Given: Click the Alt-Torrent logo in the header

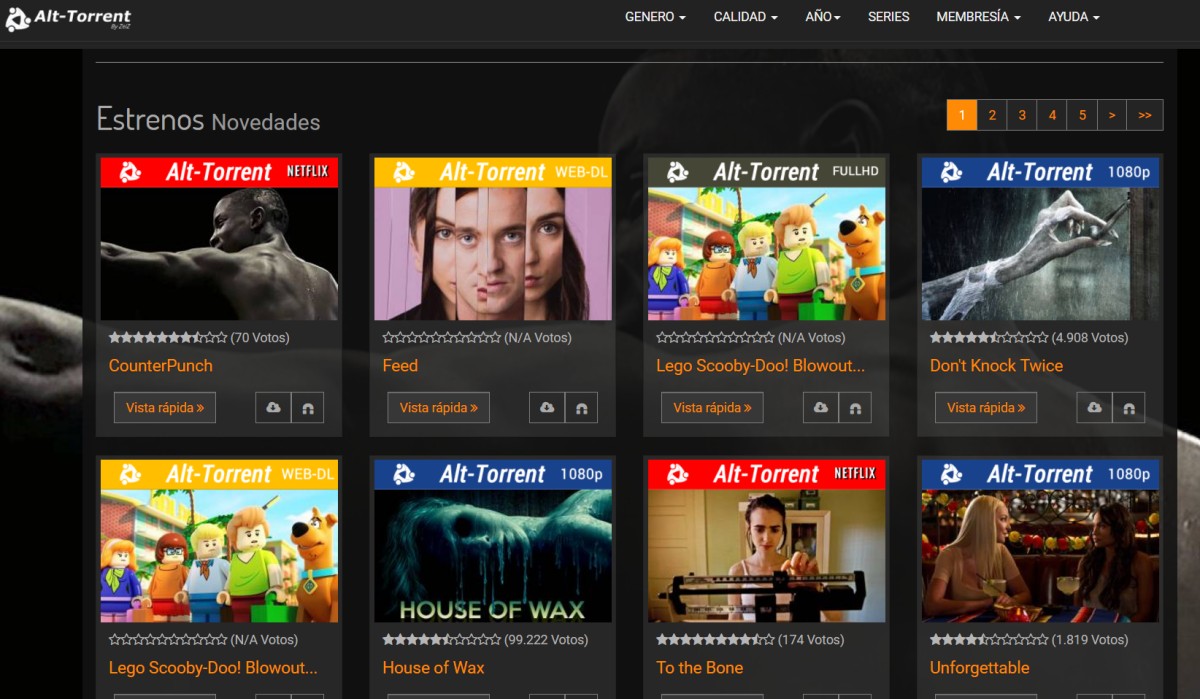Looking at the screenshot, I should [x=68, y=17].
